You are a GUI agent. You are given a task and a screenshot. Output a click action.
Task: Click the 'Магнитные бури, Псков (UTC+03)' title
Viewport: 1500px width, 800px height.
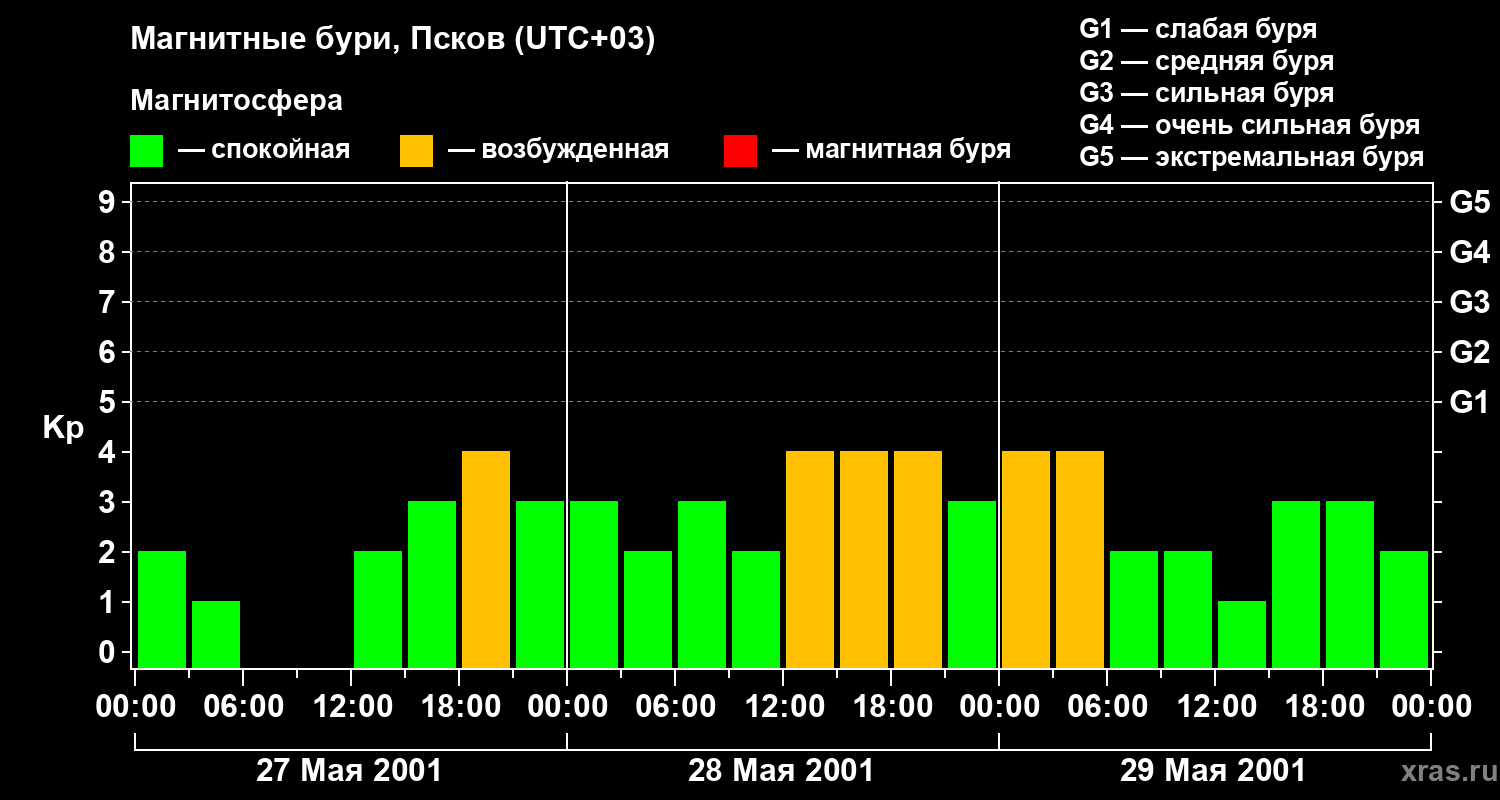pyautogui.click(x=393, y=40)
